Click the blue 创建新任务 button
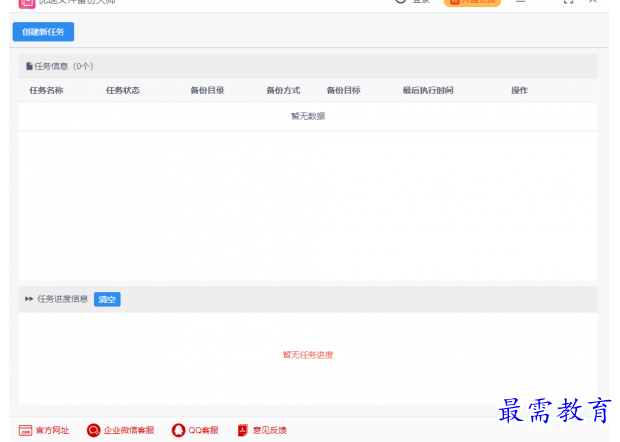The width and height of the screenshot is (620, 442). 43,32
